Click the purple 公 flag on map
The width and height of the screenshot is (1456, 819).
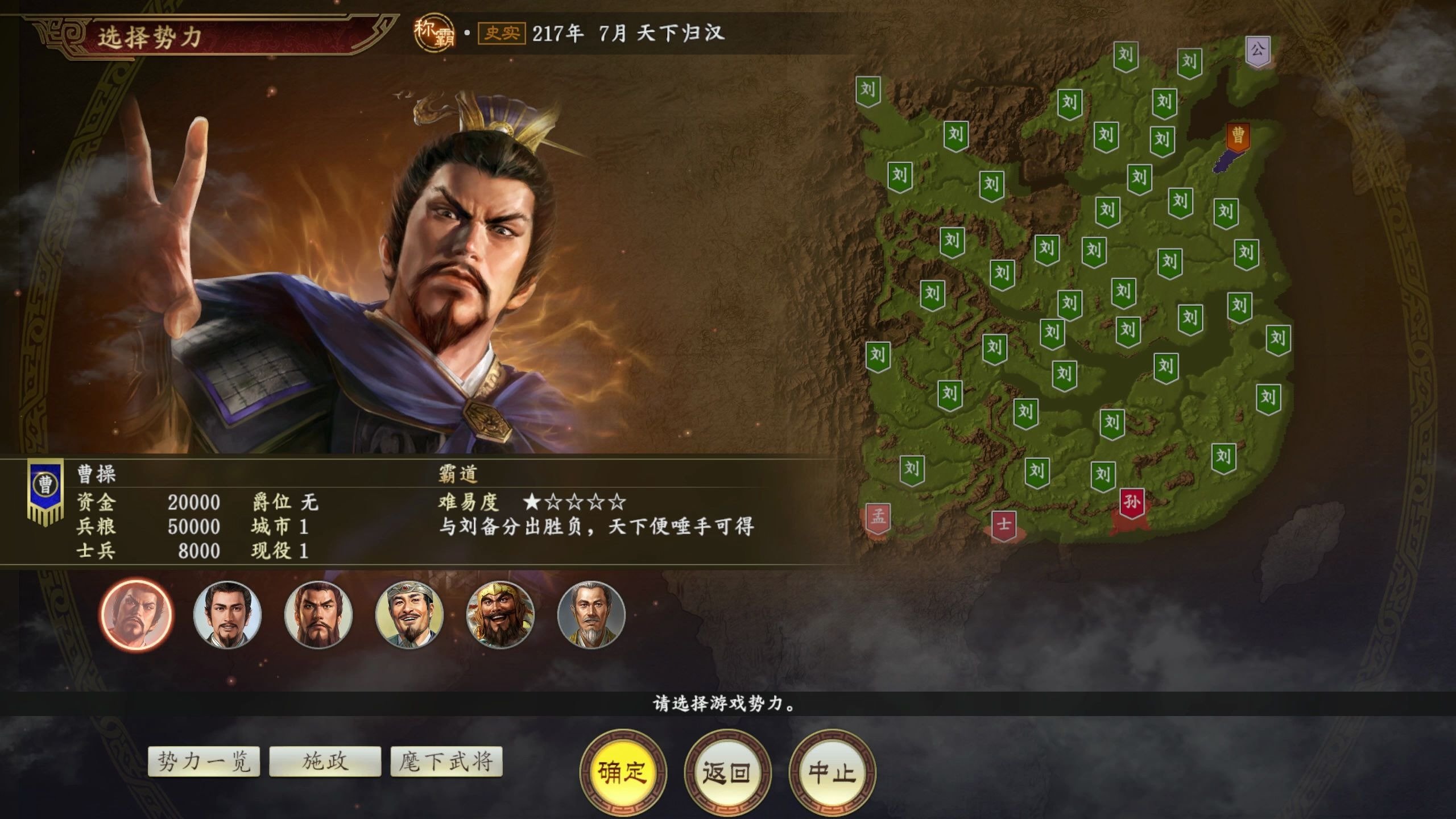pos(1258,51)
